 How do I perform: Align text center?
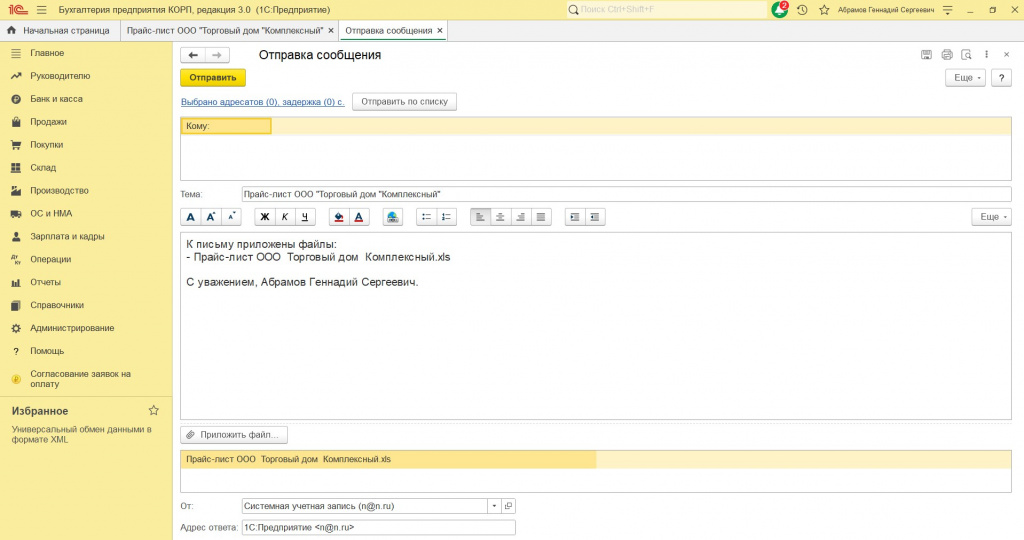point(500,217)
